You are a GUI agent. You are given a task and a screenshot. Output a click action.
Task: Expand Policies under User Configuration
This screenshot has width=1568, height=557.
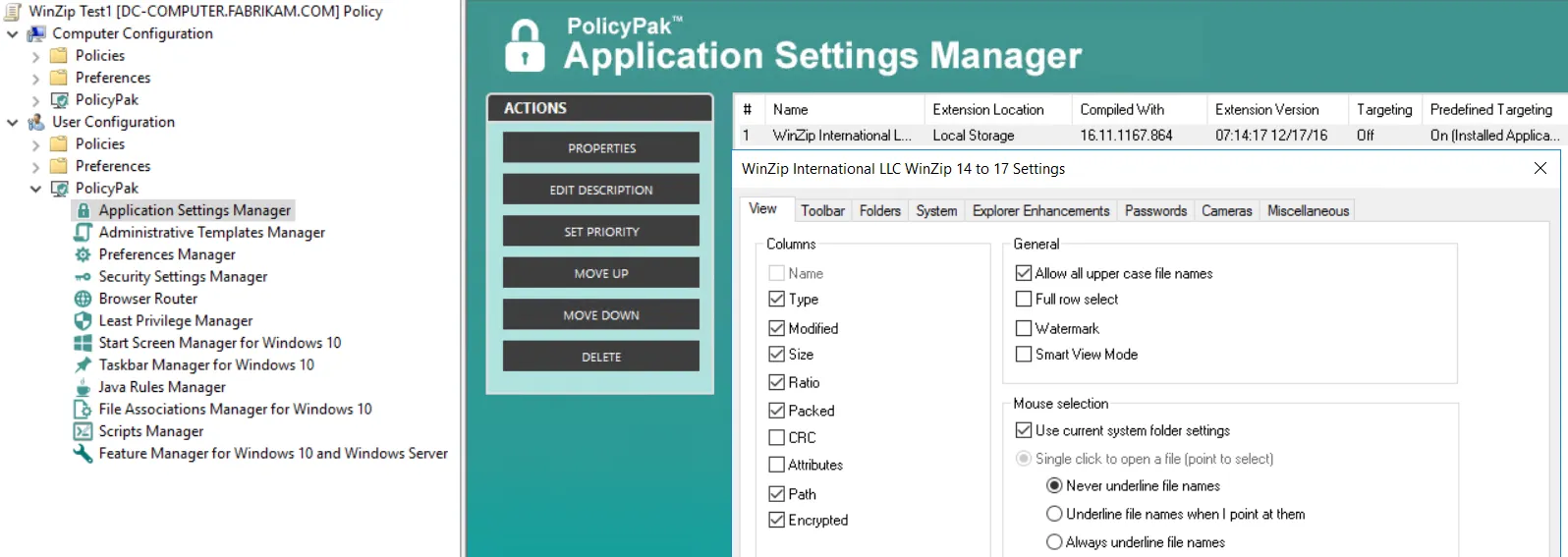pos(36,144)
